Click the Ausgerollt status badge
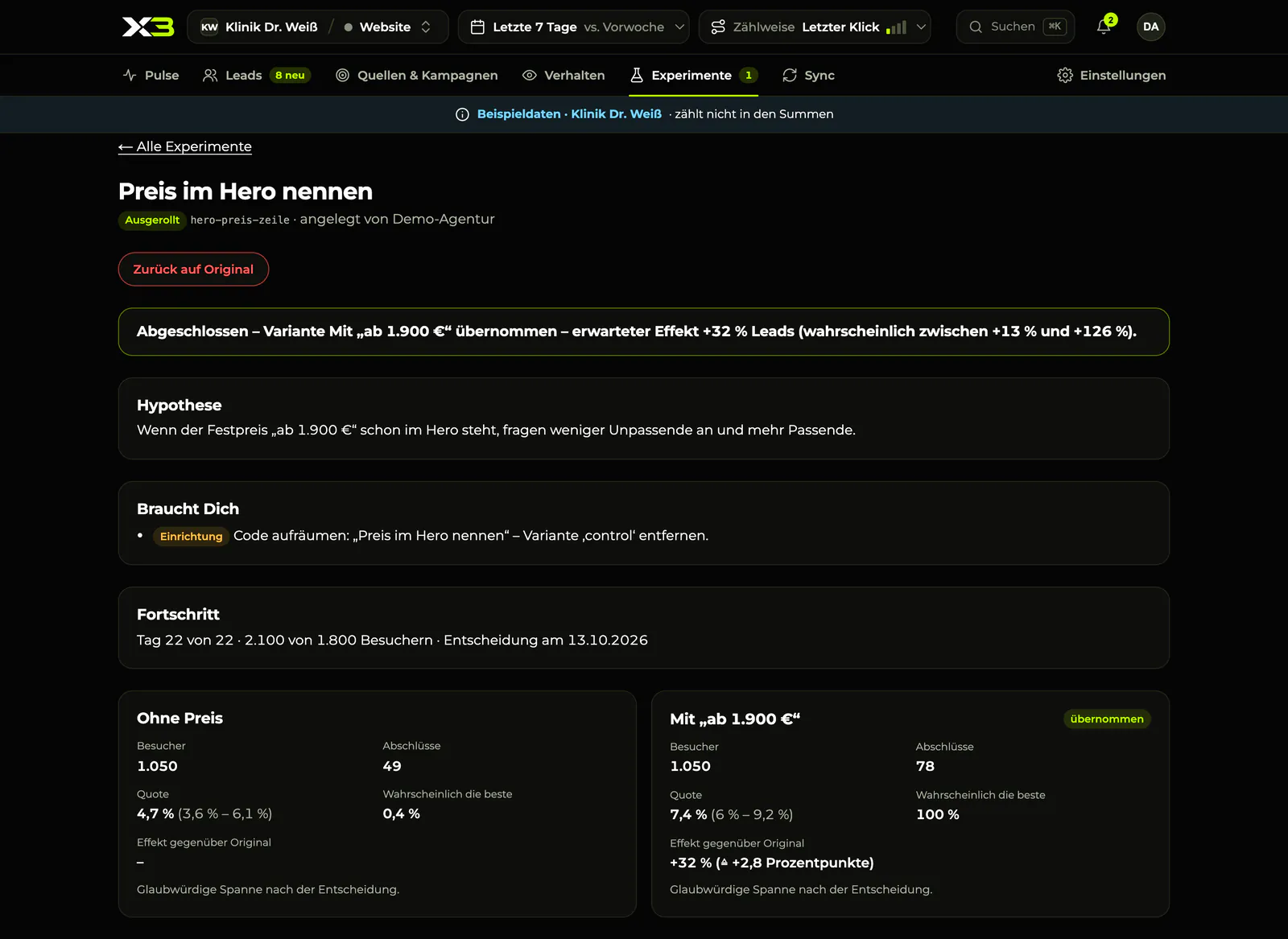The image size is (1288, 939). [x=152, y=220]
